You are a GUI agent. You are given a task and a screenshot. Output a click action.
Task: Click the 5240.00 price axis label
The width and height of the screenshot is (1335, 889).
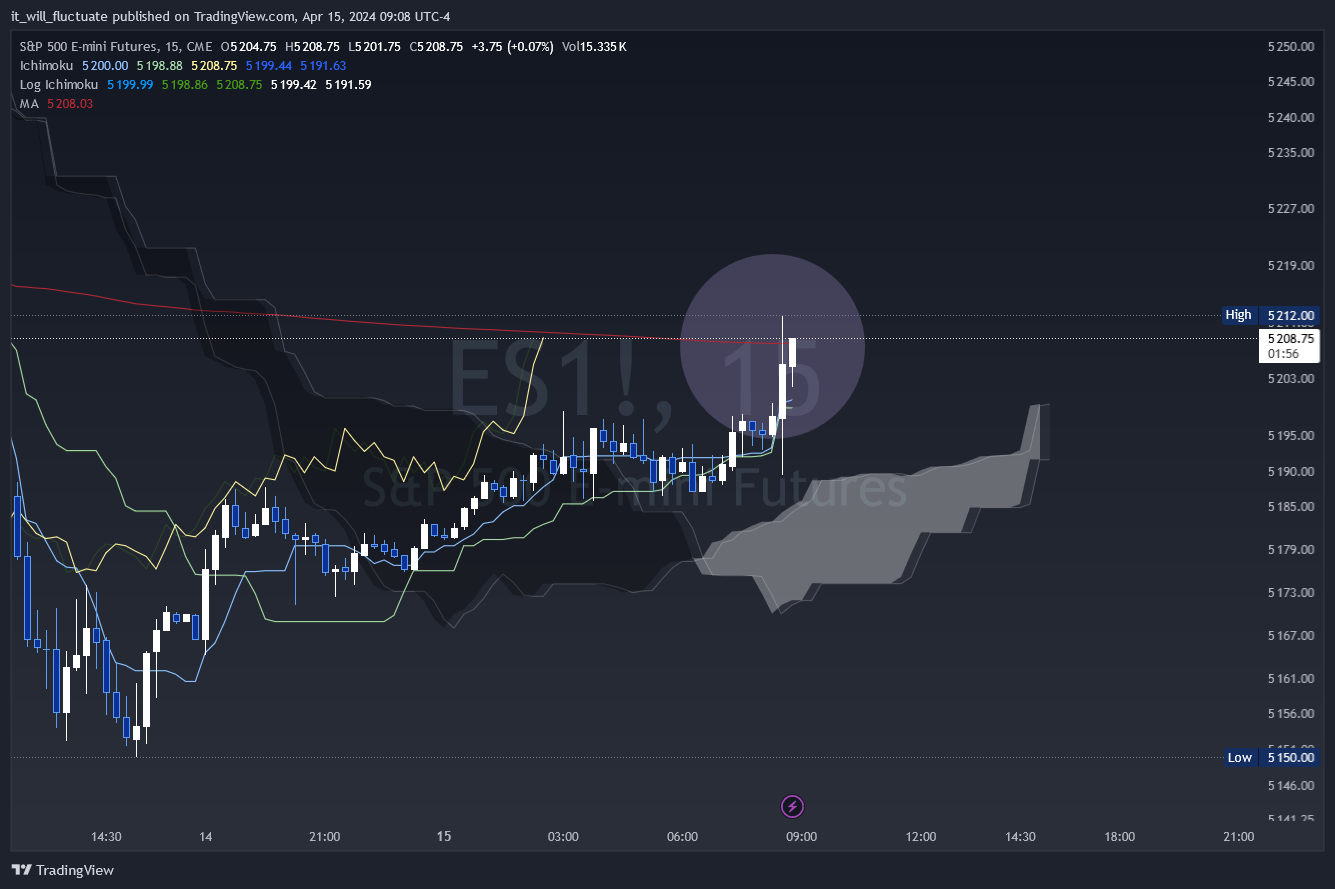1289,117
